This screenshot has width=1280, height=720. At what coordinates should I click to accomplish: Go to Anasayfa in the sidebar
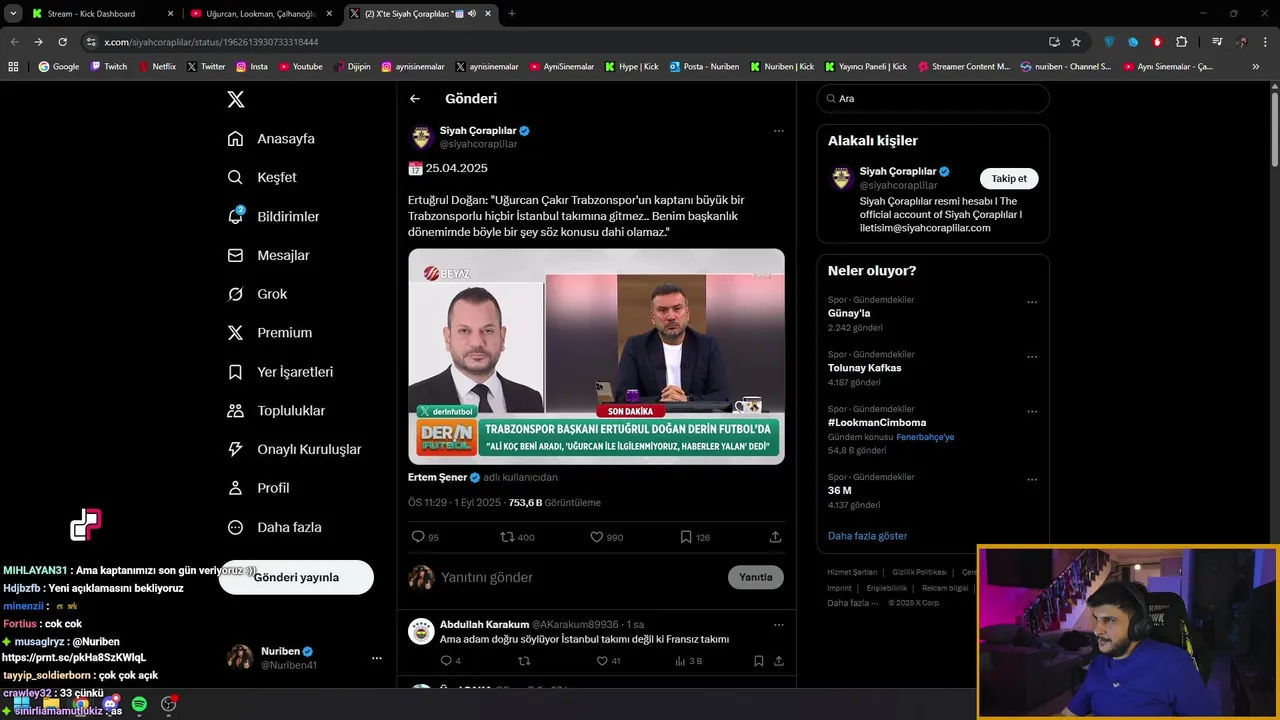pyautogui.click(x=271, y=139)
